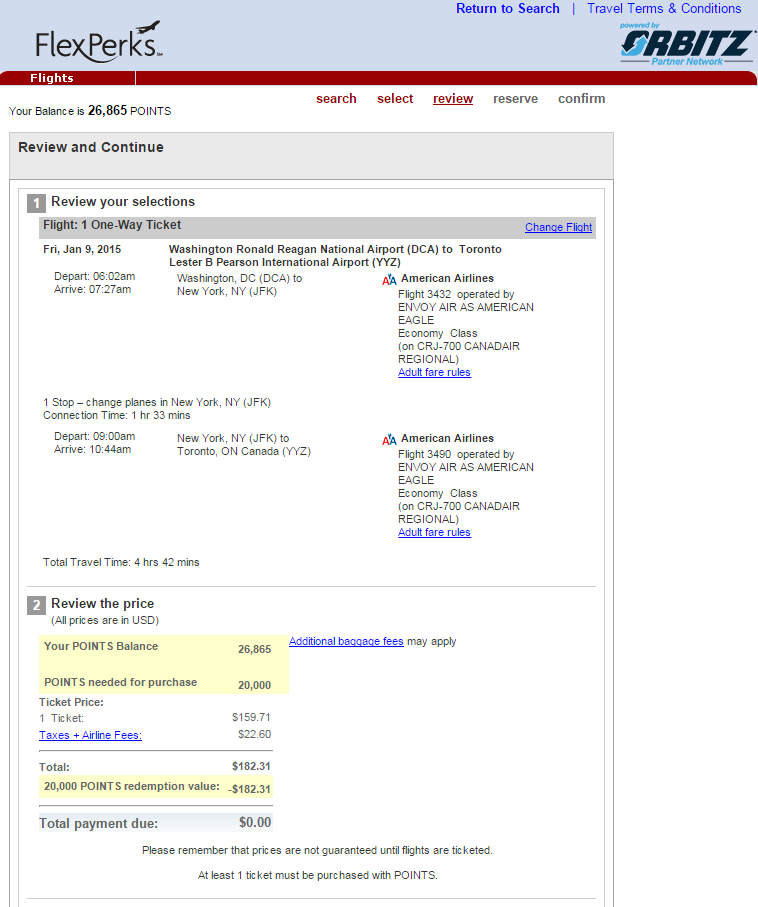This screenshot has width=758, height=907.
Task: Go to the search step
Action: click(x=336, y=99)
